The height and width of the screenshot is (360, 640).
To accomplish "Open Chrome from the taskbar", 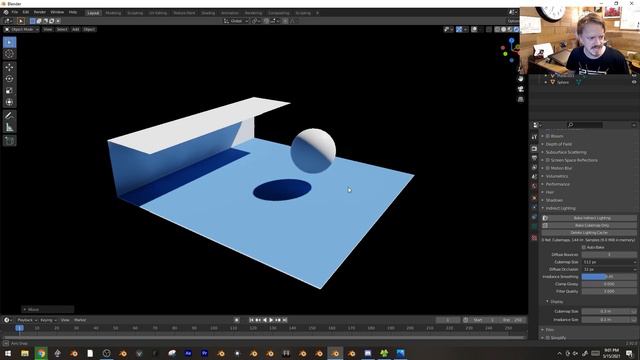I will [x=41, y=353].
